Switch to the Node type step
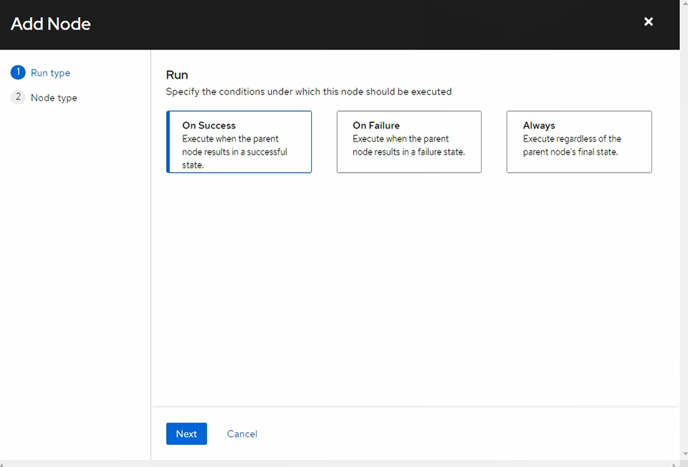The width and height of the screenshot is (688, 467). point(54,97)
